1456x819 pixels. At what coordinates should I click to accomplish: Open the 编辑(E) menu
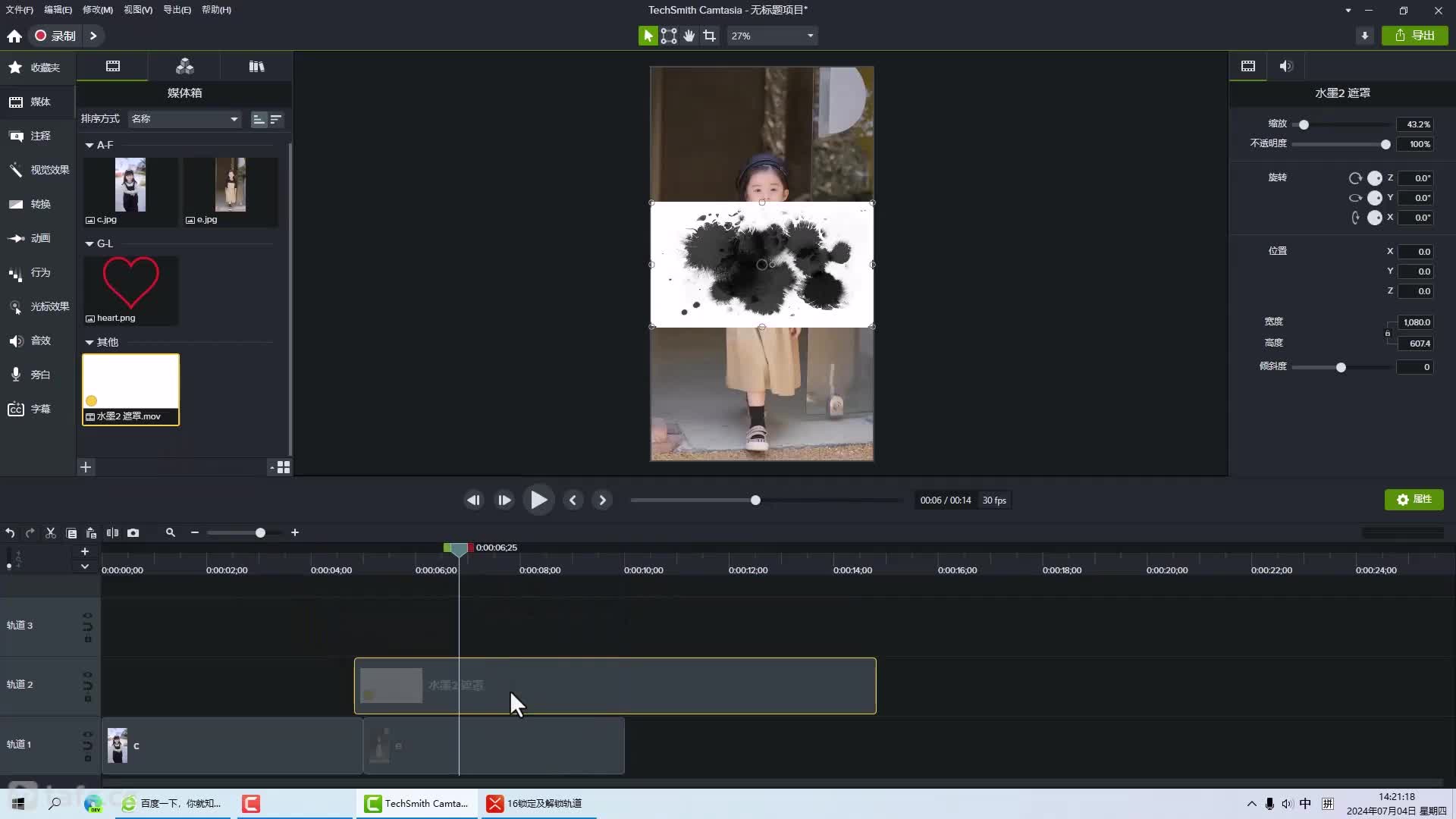(x=58, y=10)
